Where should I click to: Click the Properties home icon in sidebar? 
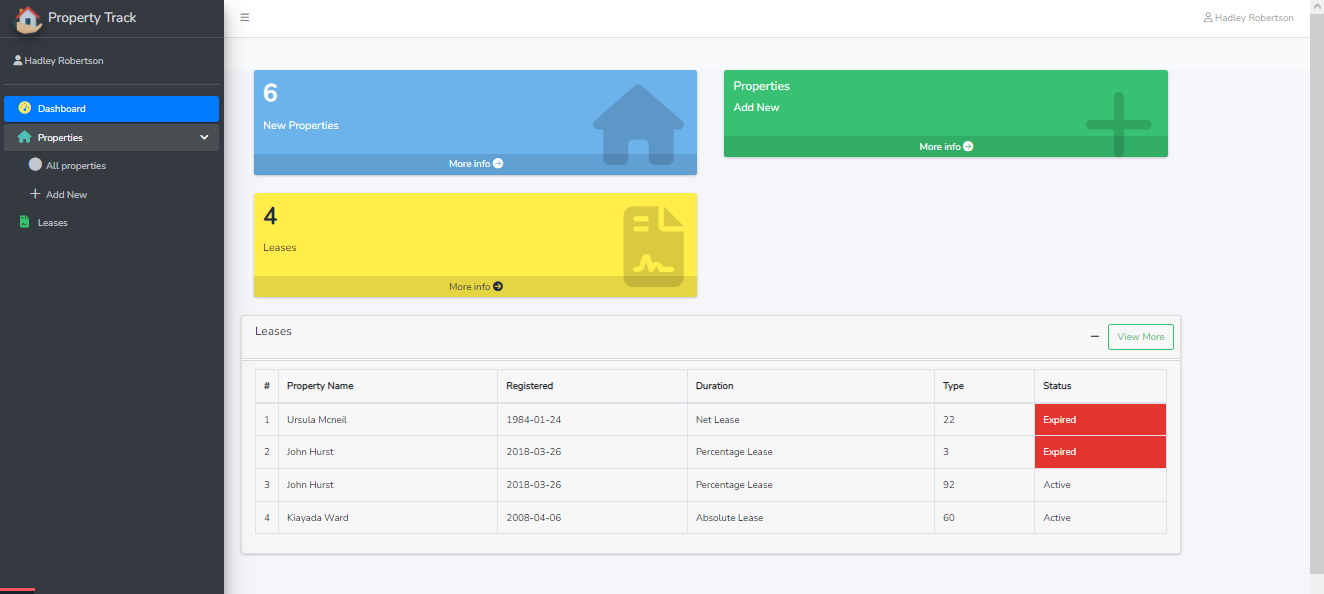click(22, 137)
